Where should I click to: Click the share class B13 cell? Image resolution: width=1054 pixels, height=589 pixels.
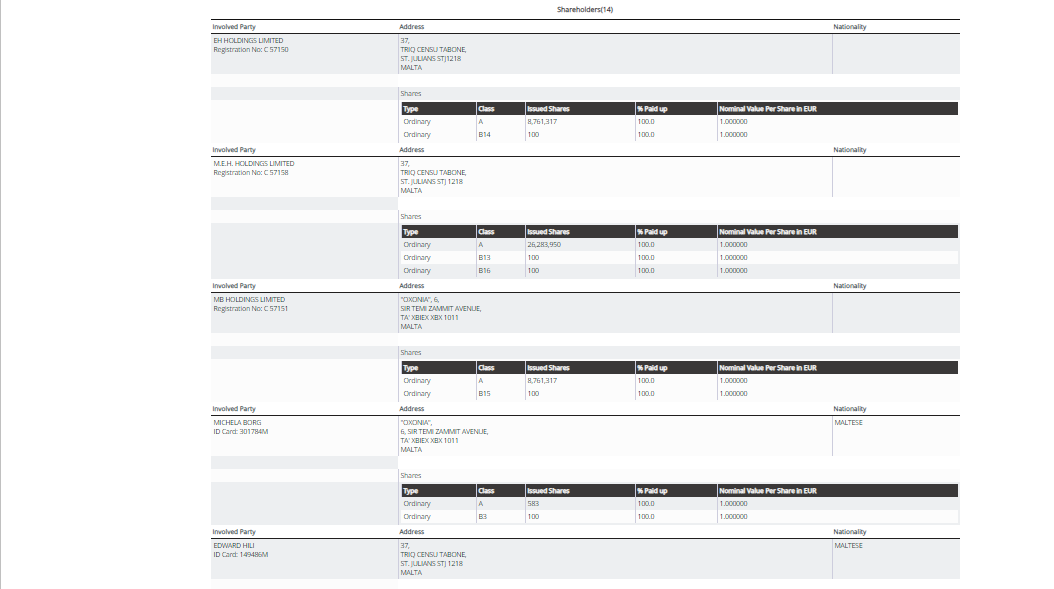484,258
